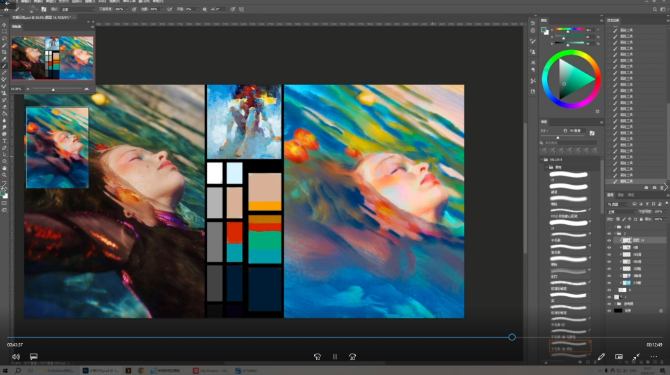This screenshot has width=670, height=375.
Task: Toggle airbrush build-up in options bar
Action: click(170, 9)
